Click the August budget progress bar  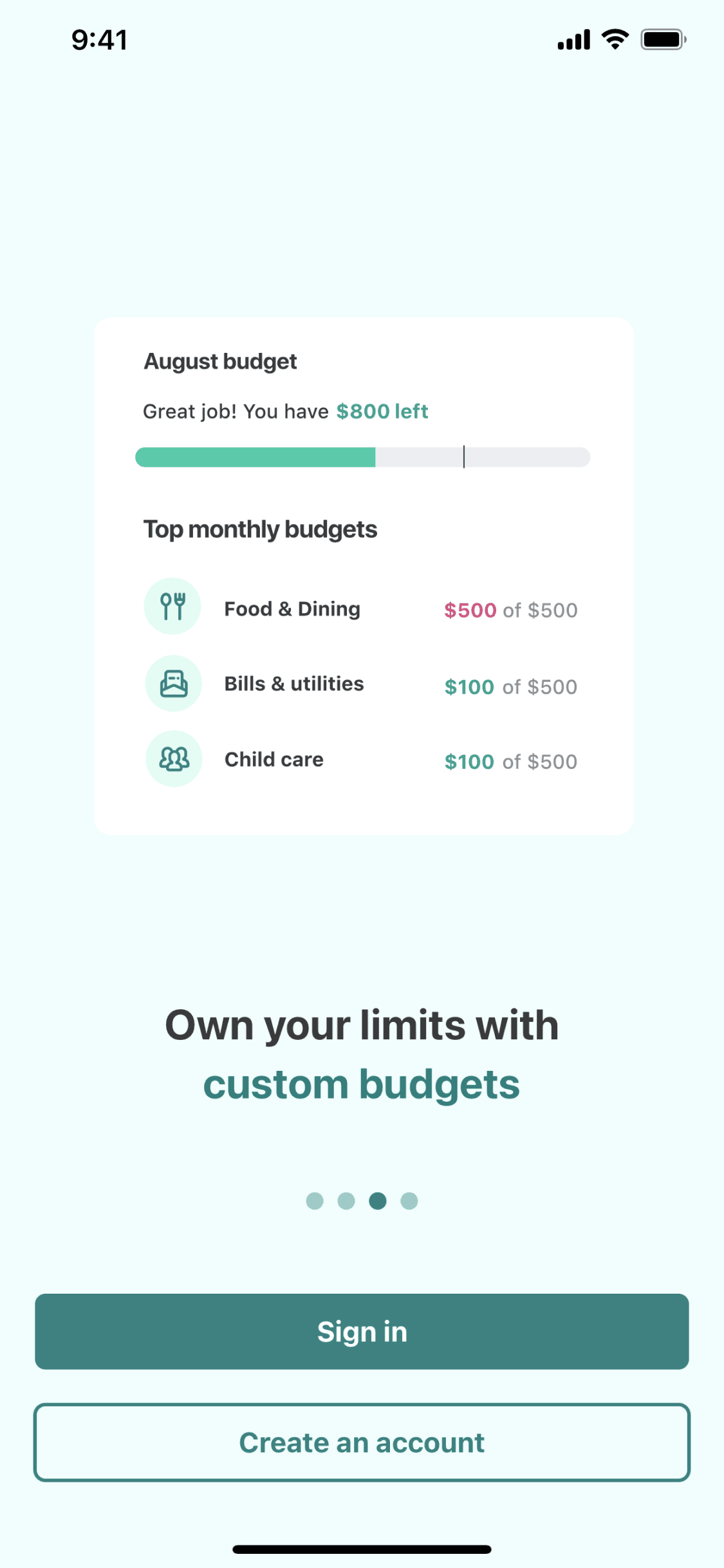(x=362, y=457)
